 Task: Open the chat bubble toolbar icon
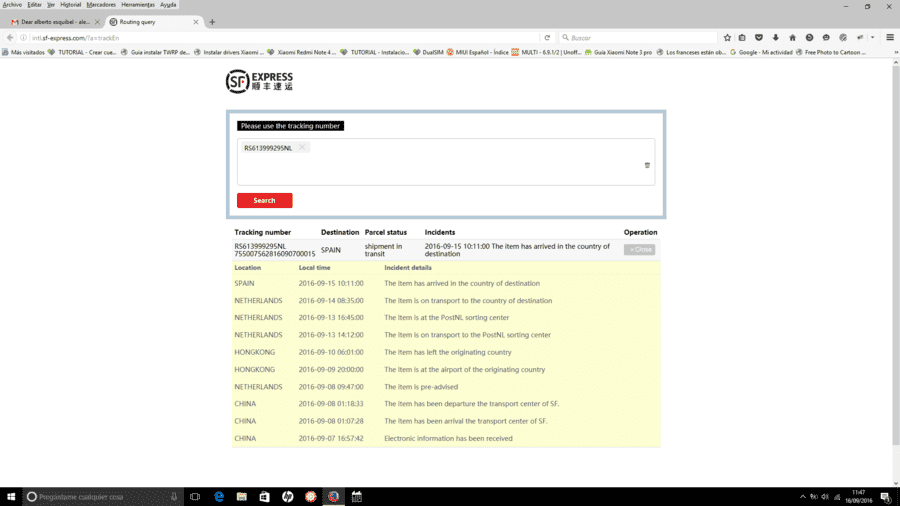[x=826, y=37]
